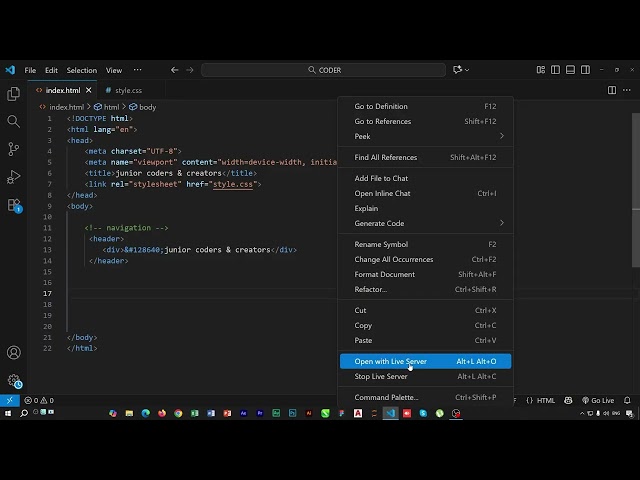This screenshot has width=640, height=480.
Task: Select the index.html editor tab
Action: pos(62,90)
